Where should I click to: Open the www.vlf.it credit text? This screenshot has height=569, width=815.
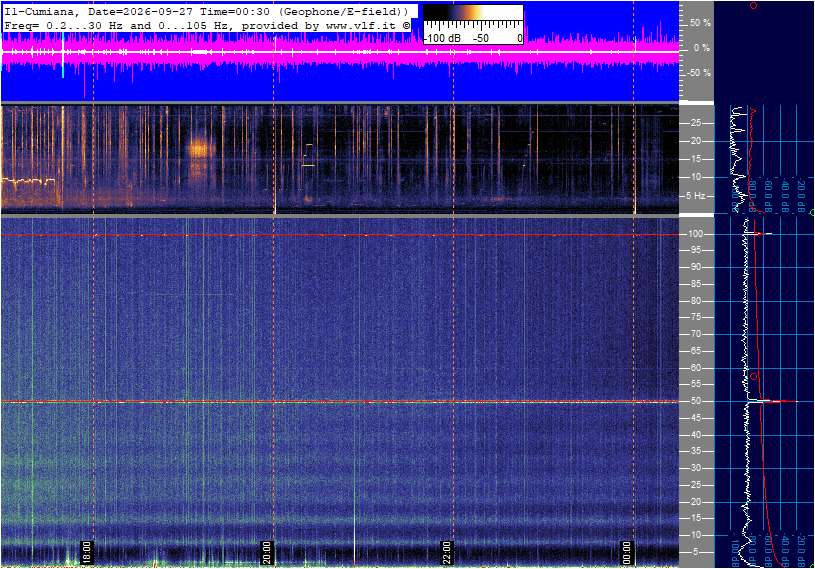click(x=364, y=25)
